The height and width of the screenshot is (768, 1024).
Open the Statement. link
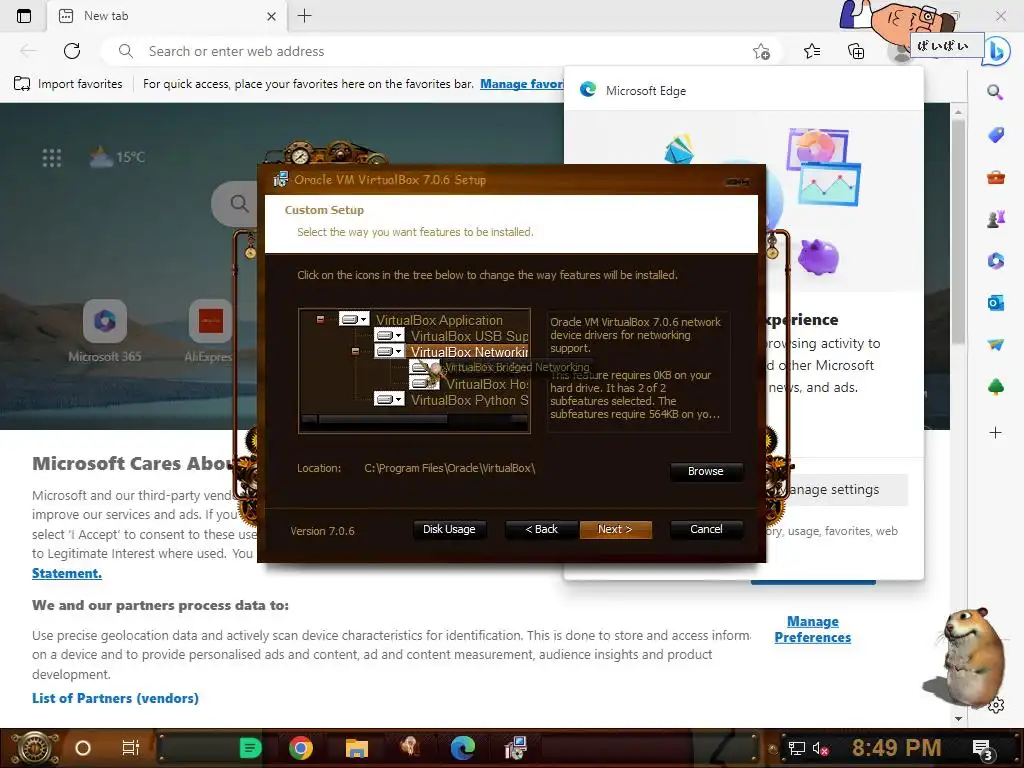pos(67,573)
